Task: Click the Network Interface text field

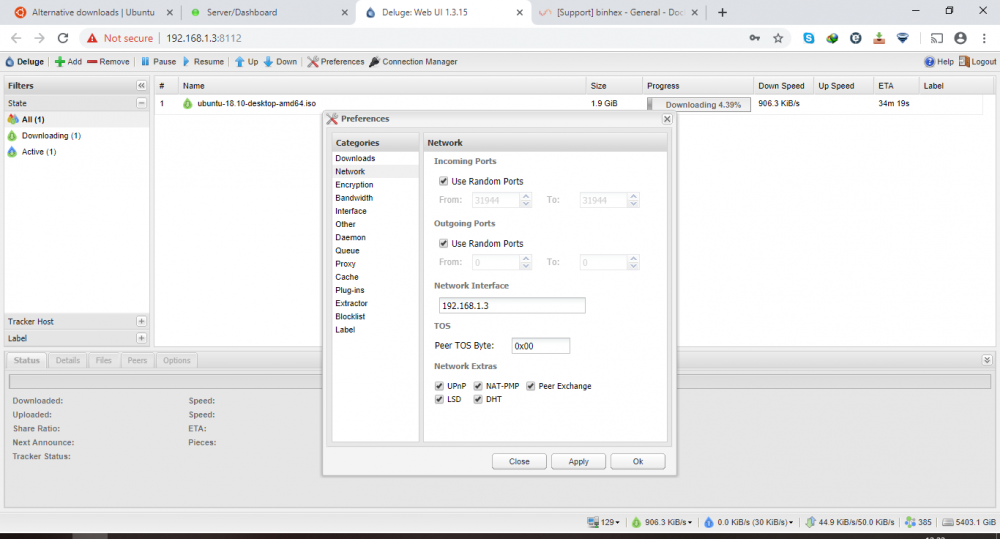Action: (512, 306)
